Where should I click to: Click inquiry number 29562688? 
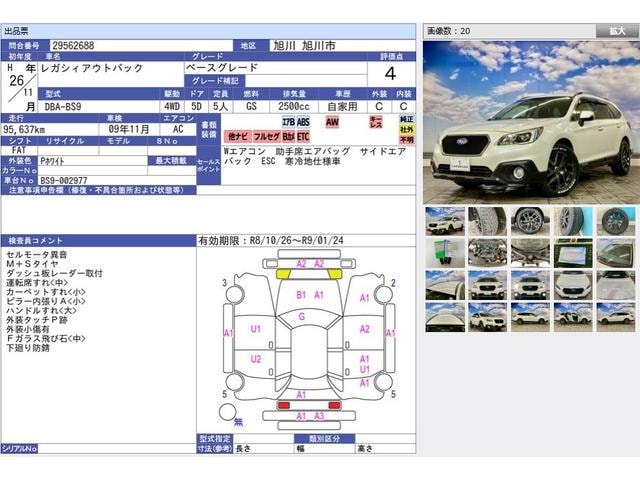click(x=73, y=45)
